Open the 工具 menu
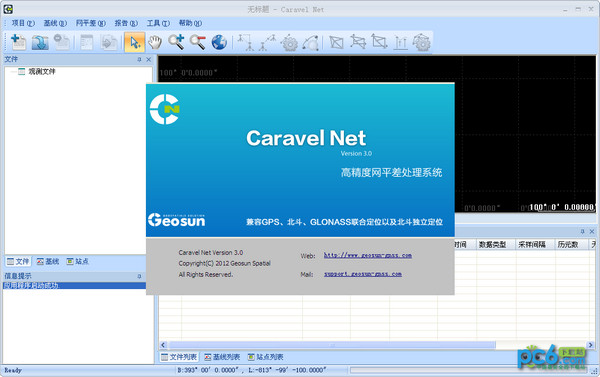The image size is (600, 377). point(158,23)
